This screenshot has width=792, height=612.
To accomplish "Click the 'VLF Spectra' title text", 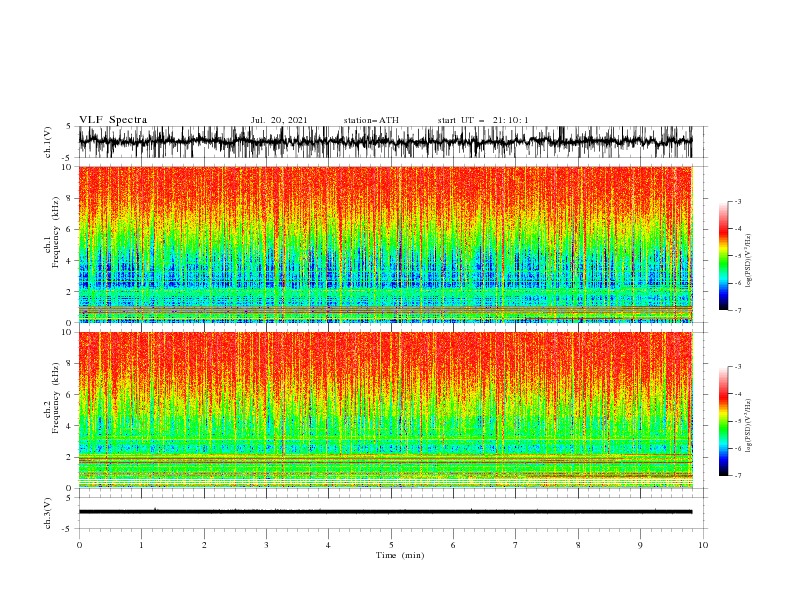I will point(113,120).
